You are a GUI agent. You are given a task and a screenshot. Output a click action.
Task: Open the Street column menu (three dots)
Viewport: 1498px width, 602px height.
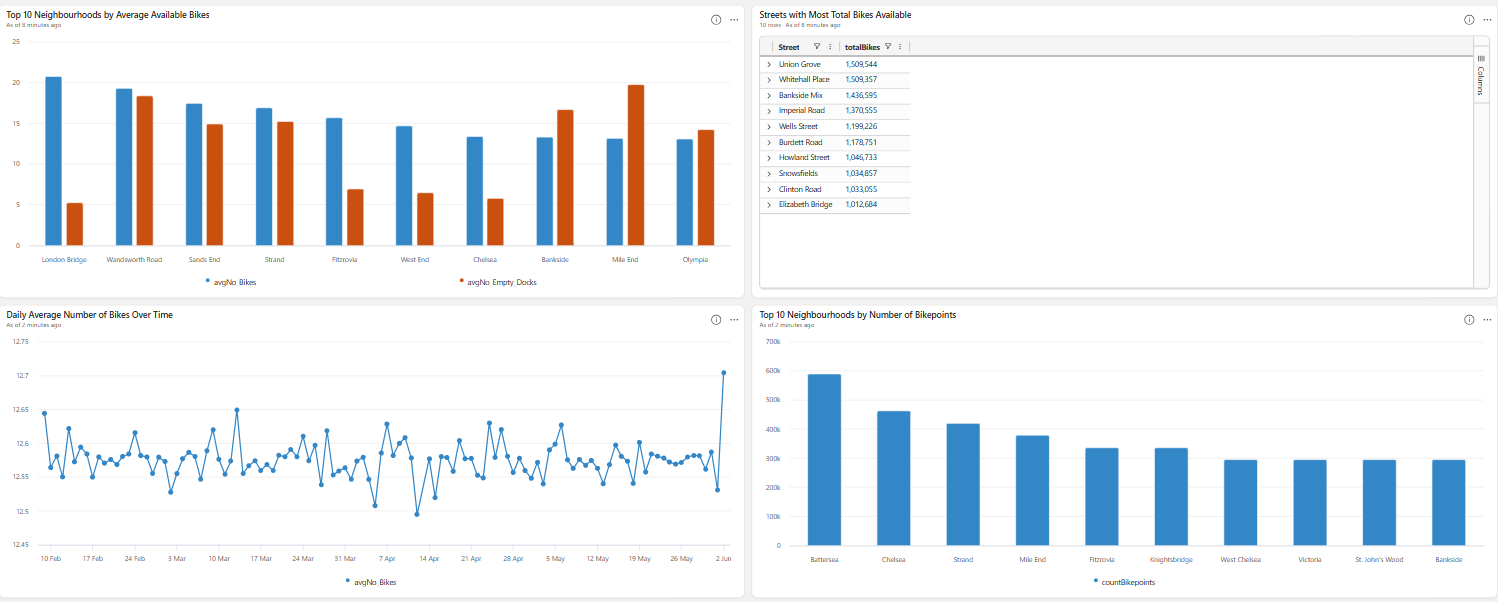[x=830, y=47]
